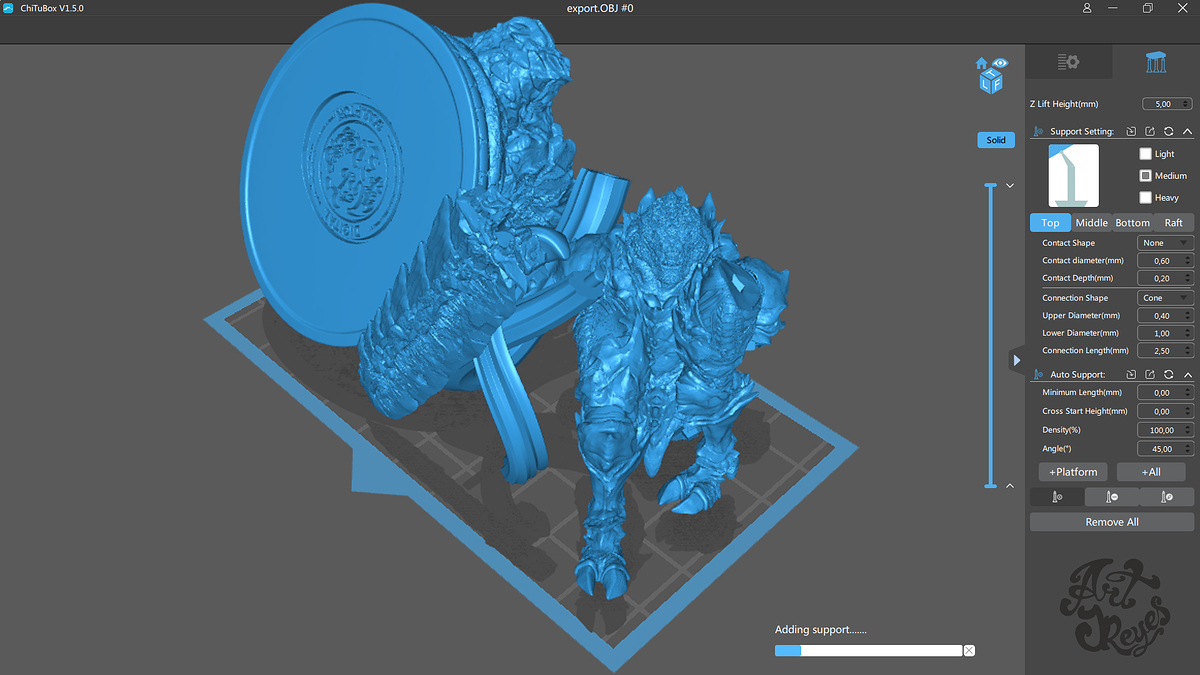Select the delete support tool icon
This screenshot has height=675, width=1200.
(x=1112, y=497)
